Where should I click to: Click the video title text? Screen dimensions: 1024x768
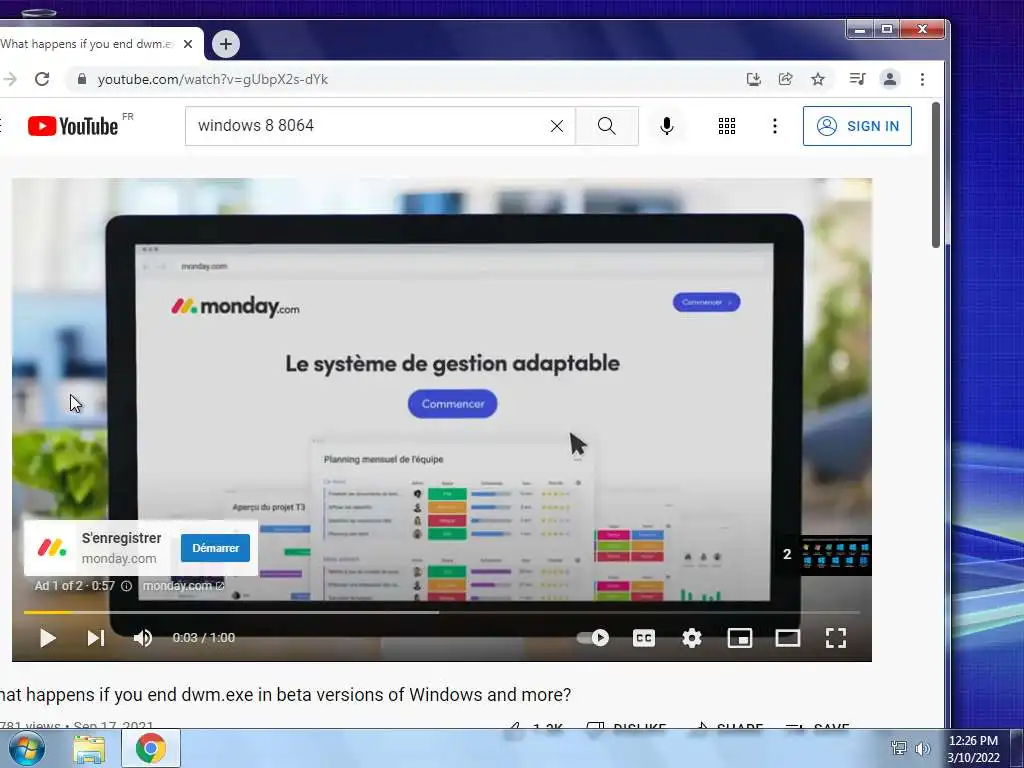pos(285,695)
